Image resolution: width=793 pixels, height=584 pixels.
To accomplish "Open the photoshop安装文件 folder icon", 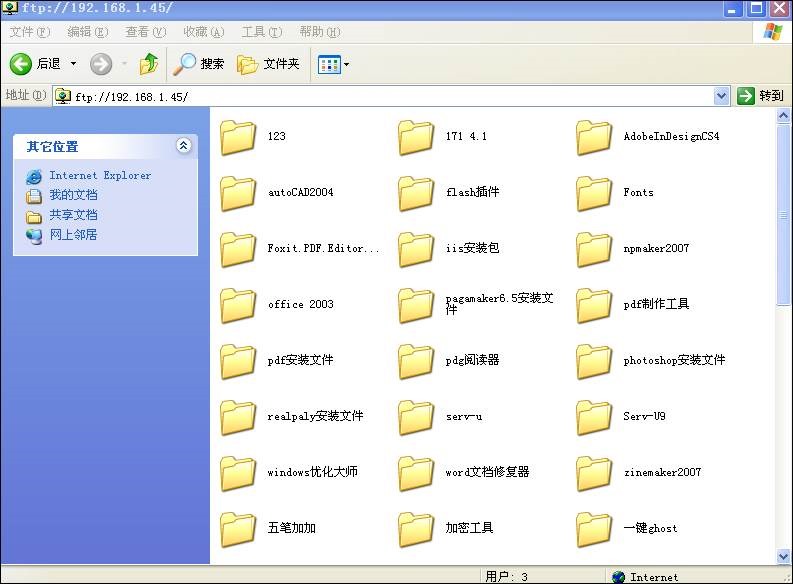I will (x=594, y=361).
